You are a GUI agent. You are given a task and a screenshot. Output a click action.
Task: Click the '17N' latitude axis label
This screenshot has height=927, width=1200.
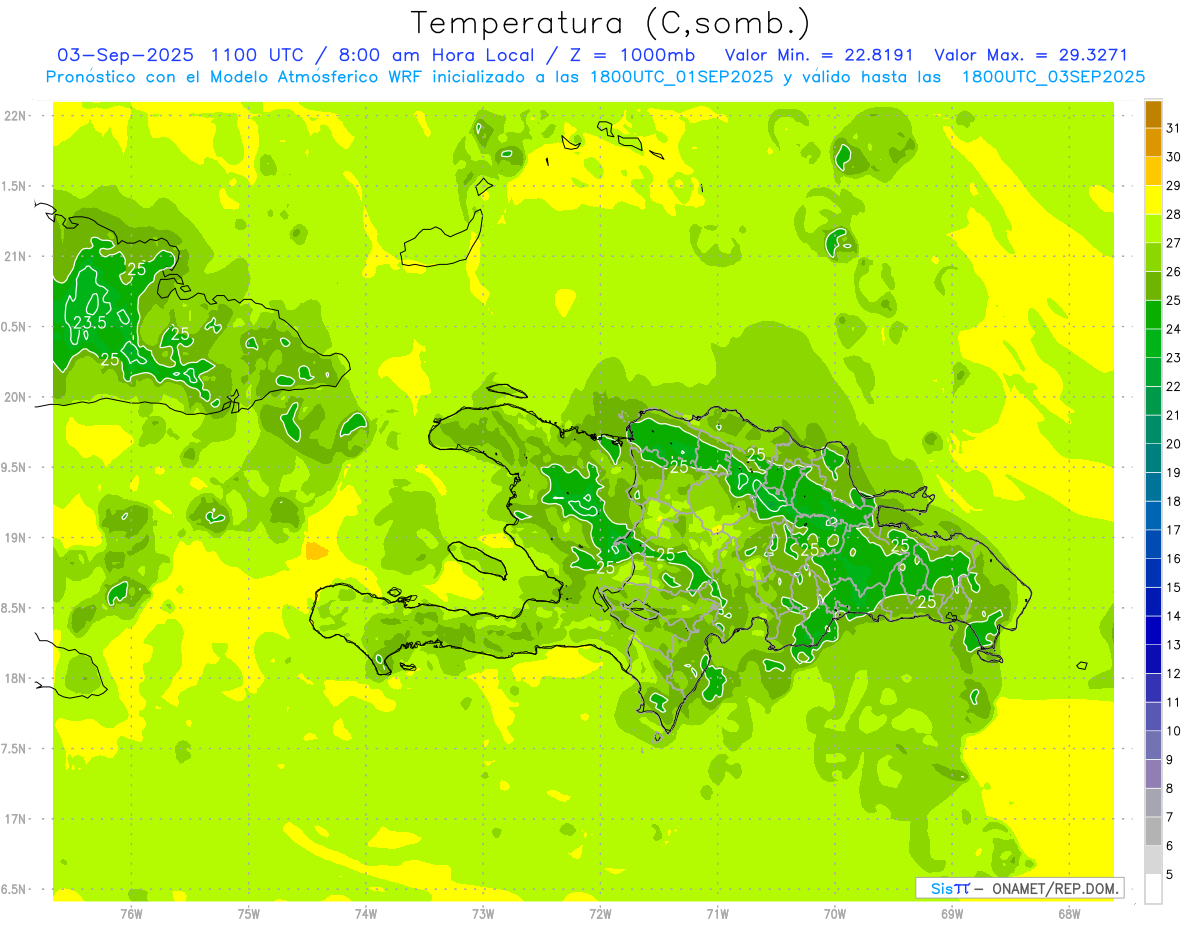pos(14,819)
